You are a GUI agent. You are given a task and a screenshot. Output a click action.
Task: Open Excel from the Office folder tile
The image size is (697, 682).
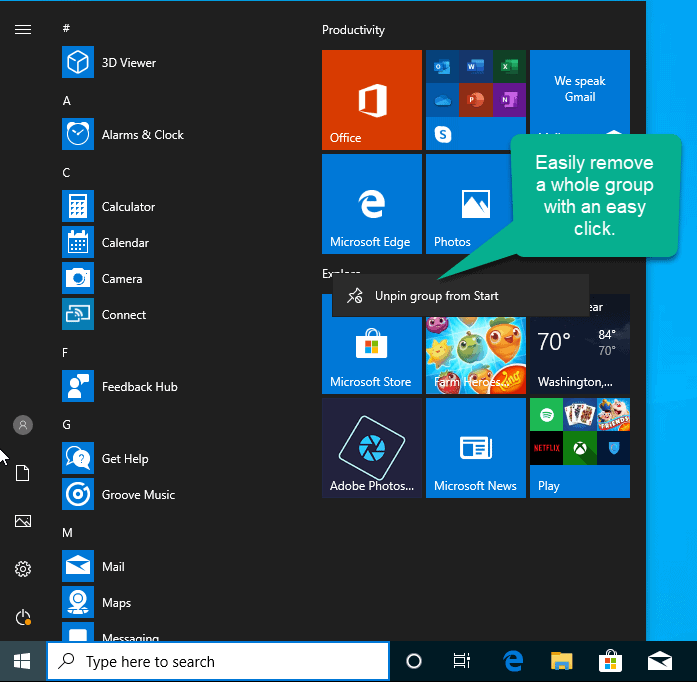(509, 67)
